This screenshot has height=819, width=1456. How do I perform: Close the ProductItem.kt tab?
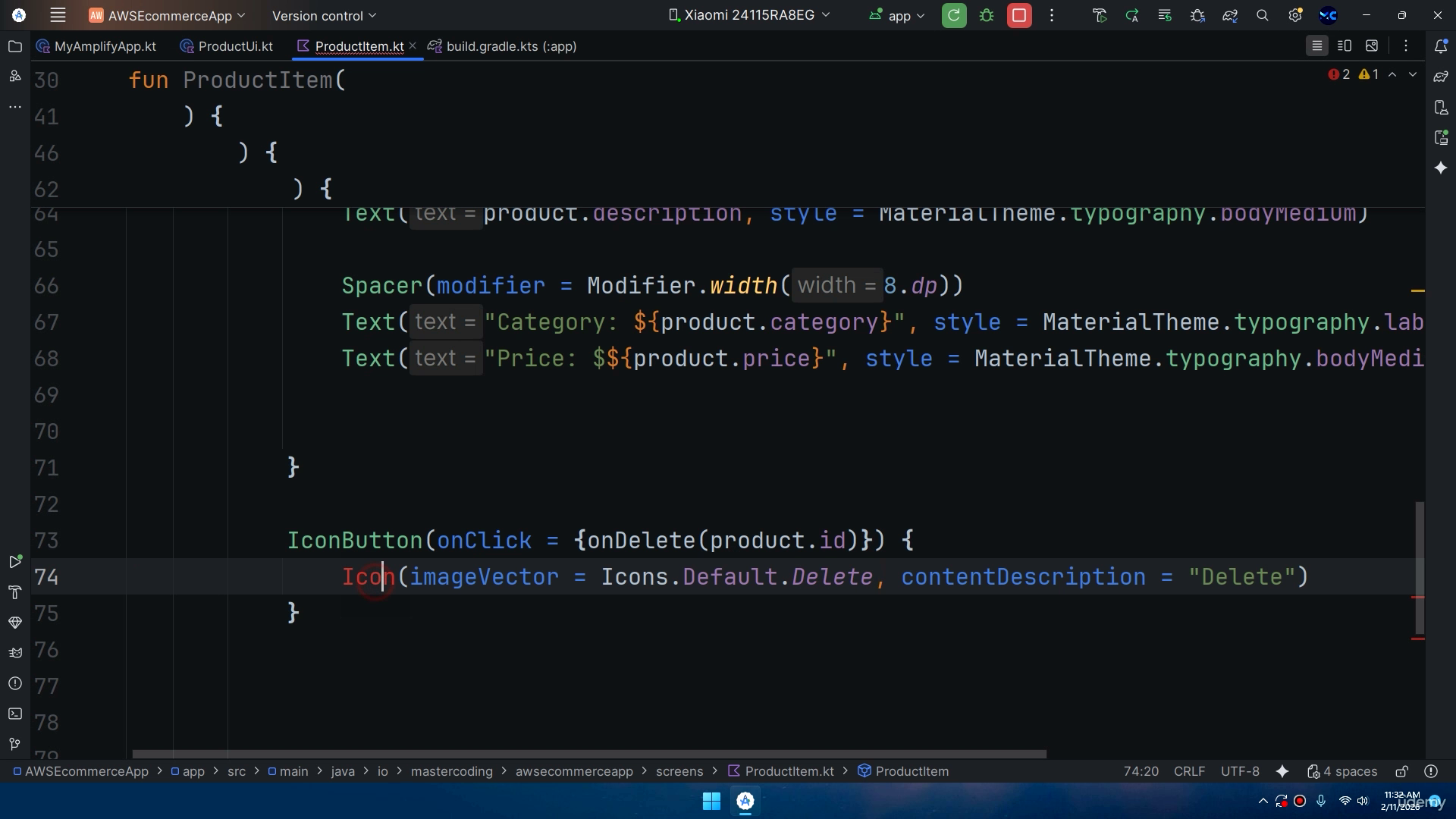[413, 46]
